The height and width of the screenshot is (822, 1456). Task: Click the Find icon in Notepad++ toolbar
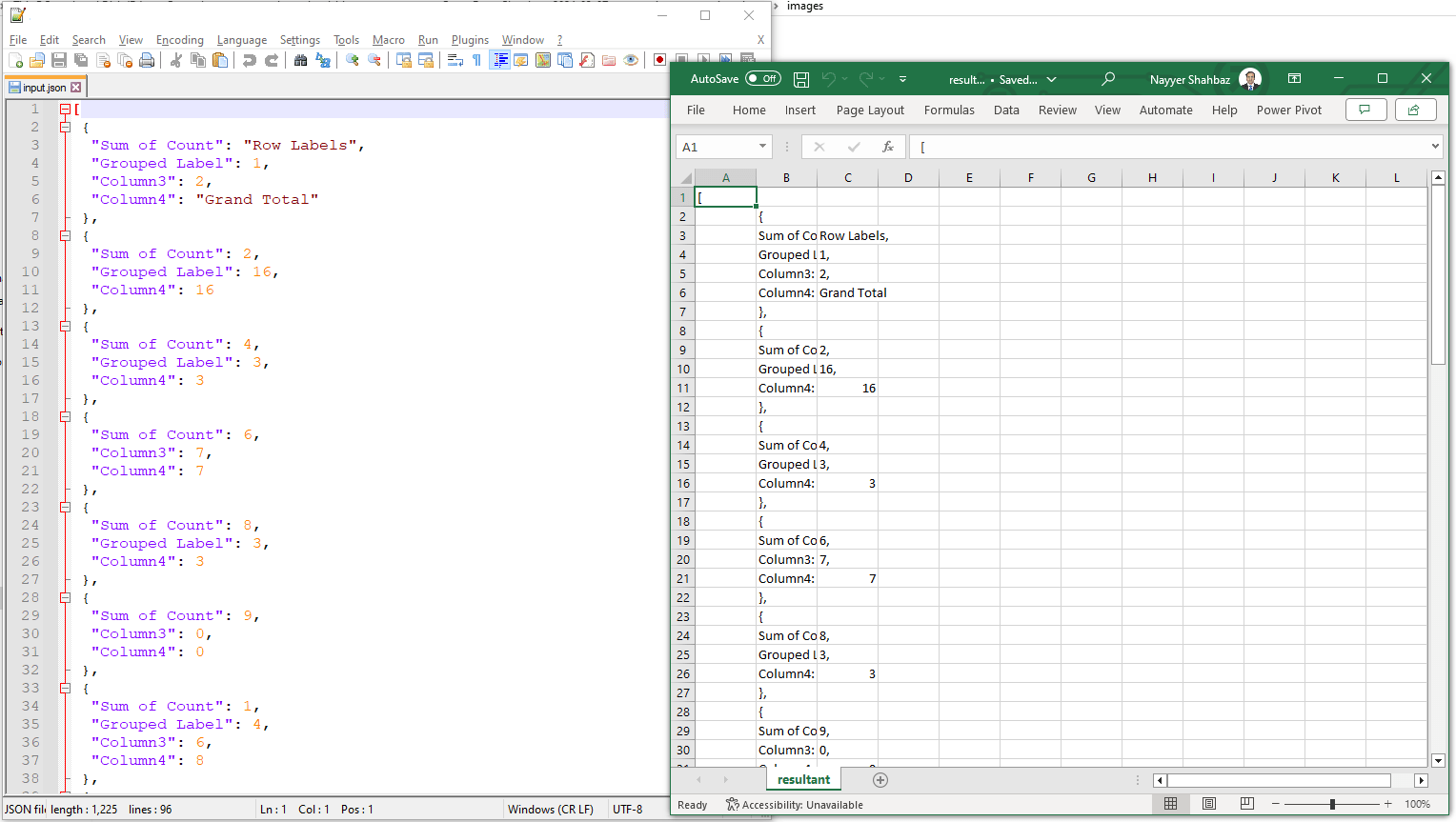tap(299, 59)
